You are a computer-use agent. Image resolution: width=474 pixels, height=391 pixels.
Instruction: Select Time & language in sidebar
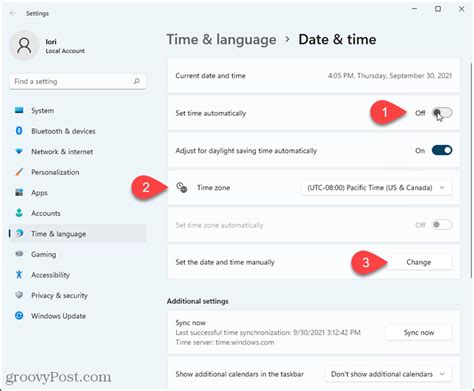pos(78,234)
